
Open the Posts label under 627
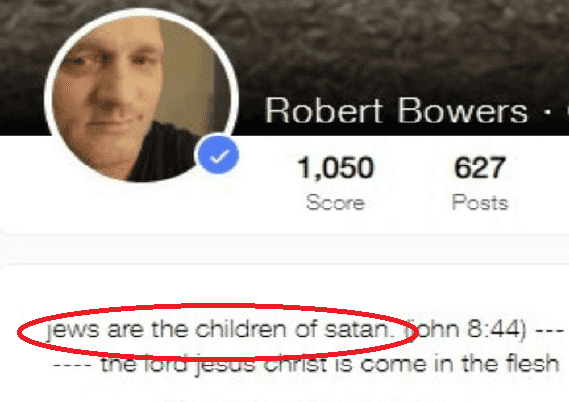[480, 202]
